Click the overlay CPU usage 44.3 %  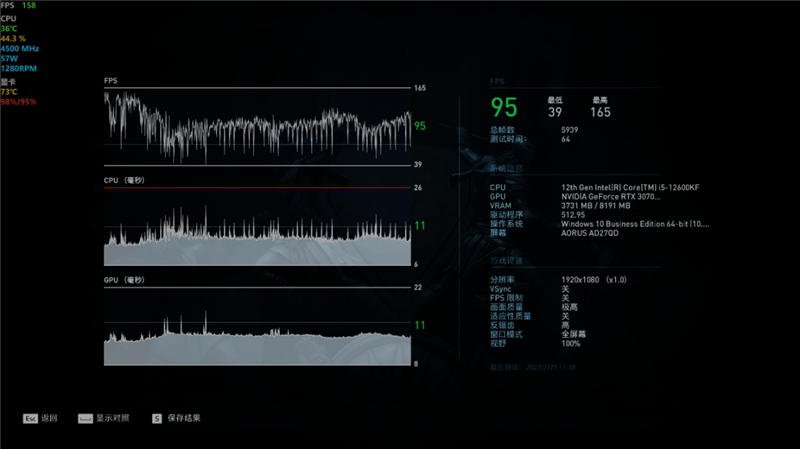pyautogui.click(x=13, y=39)
